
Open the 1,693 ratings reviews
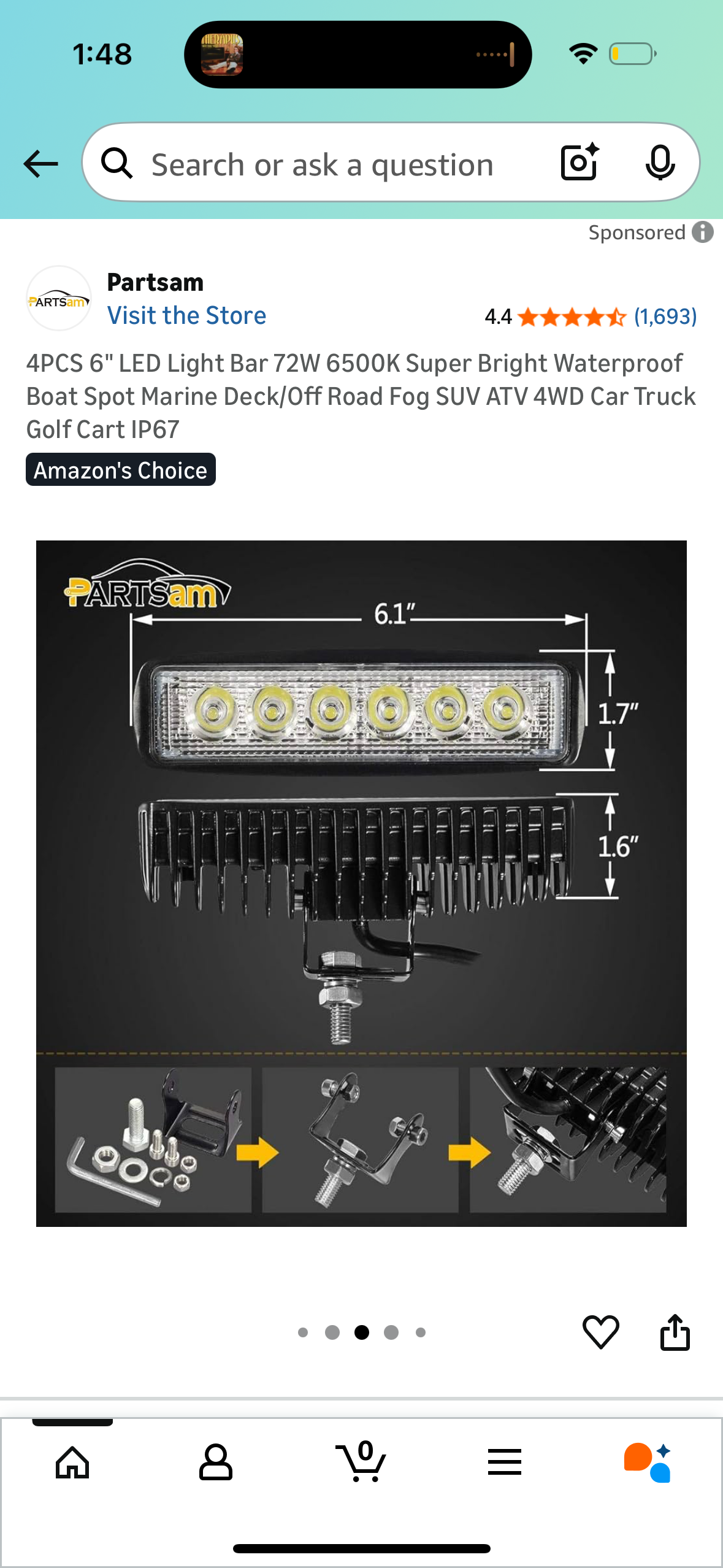(x=665, y=317)
